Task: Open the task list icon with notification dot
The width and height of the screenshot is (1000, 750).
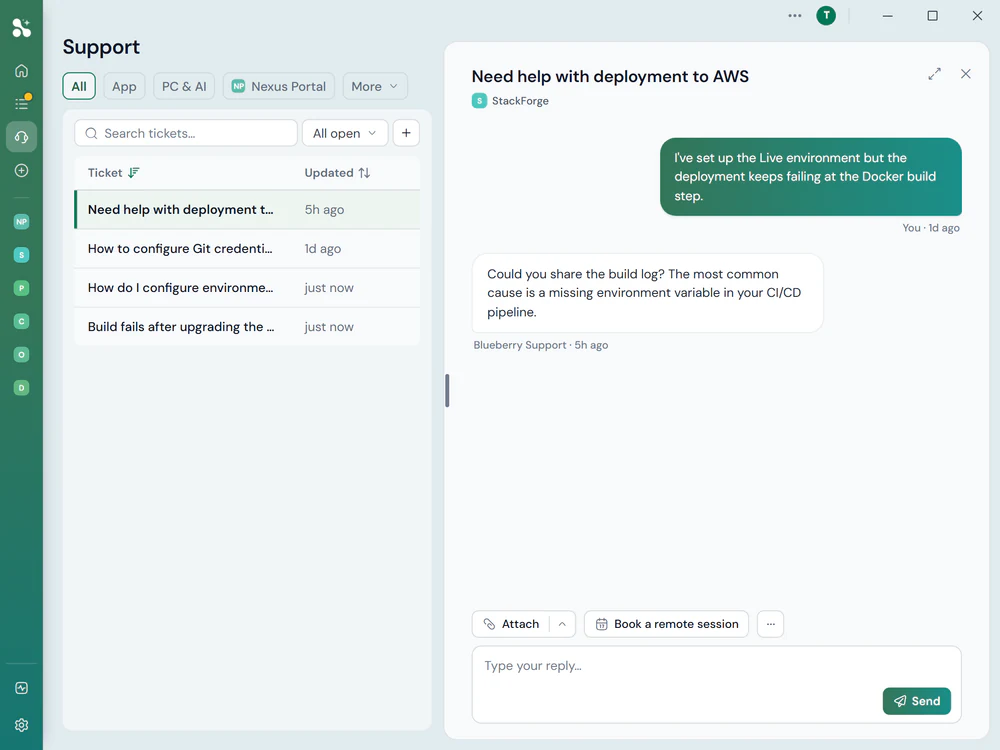Action: (22, 103)
